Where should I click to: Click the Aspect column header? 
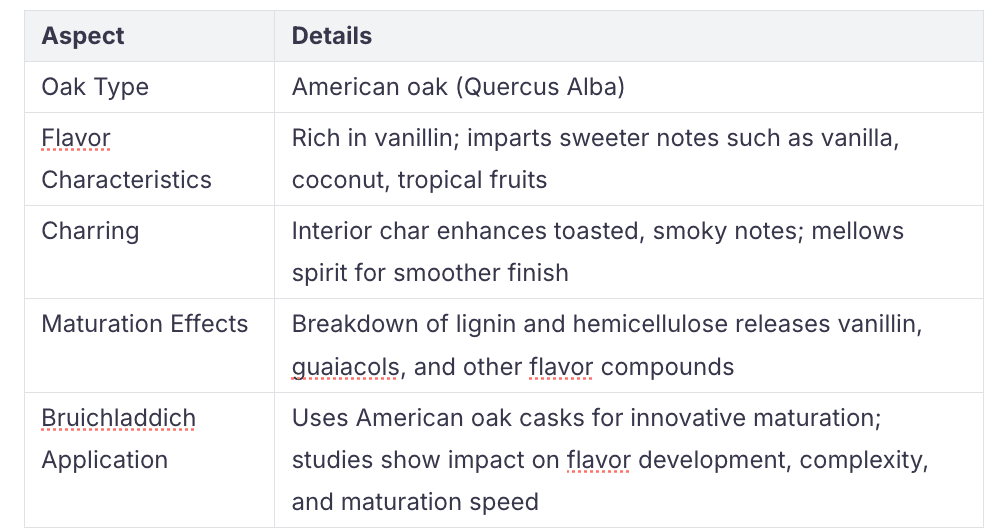pos(83,36)
